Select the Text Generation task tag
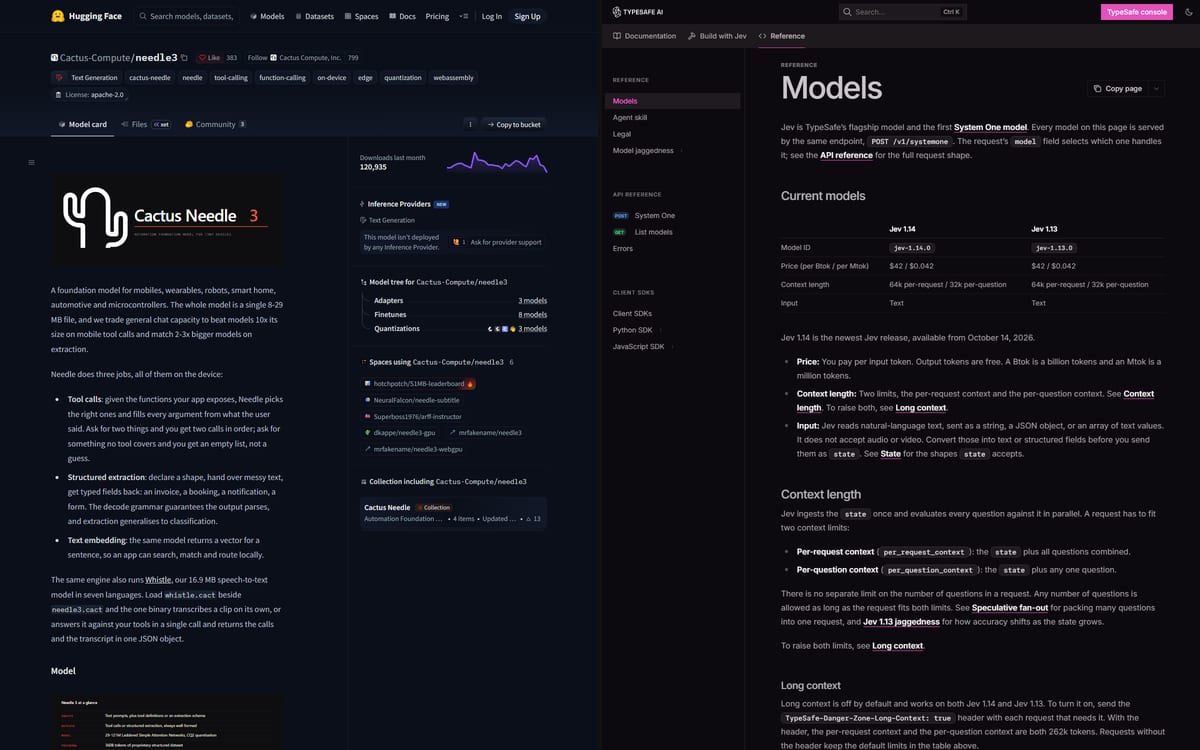 87,77
